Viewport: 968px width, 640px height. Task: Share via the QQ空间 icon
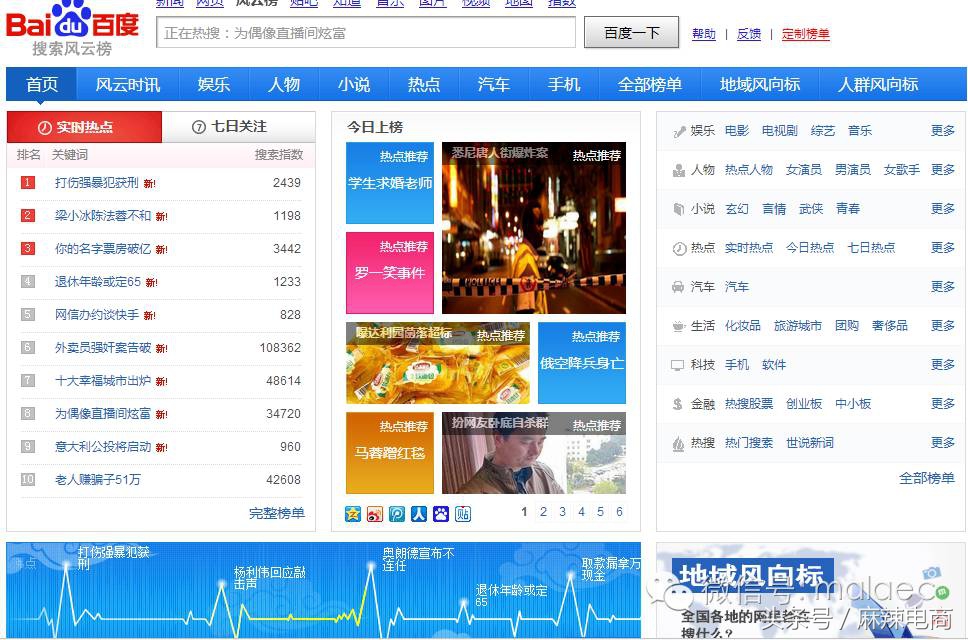pos(352,513)
